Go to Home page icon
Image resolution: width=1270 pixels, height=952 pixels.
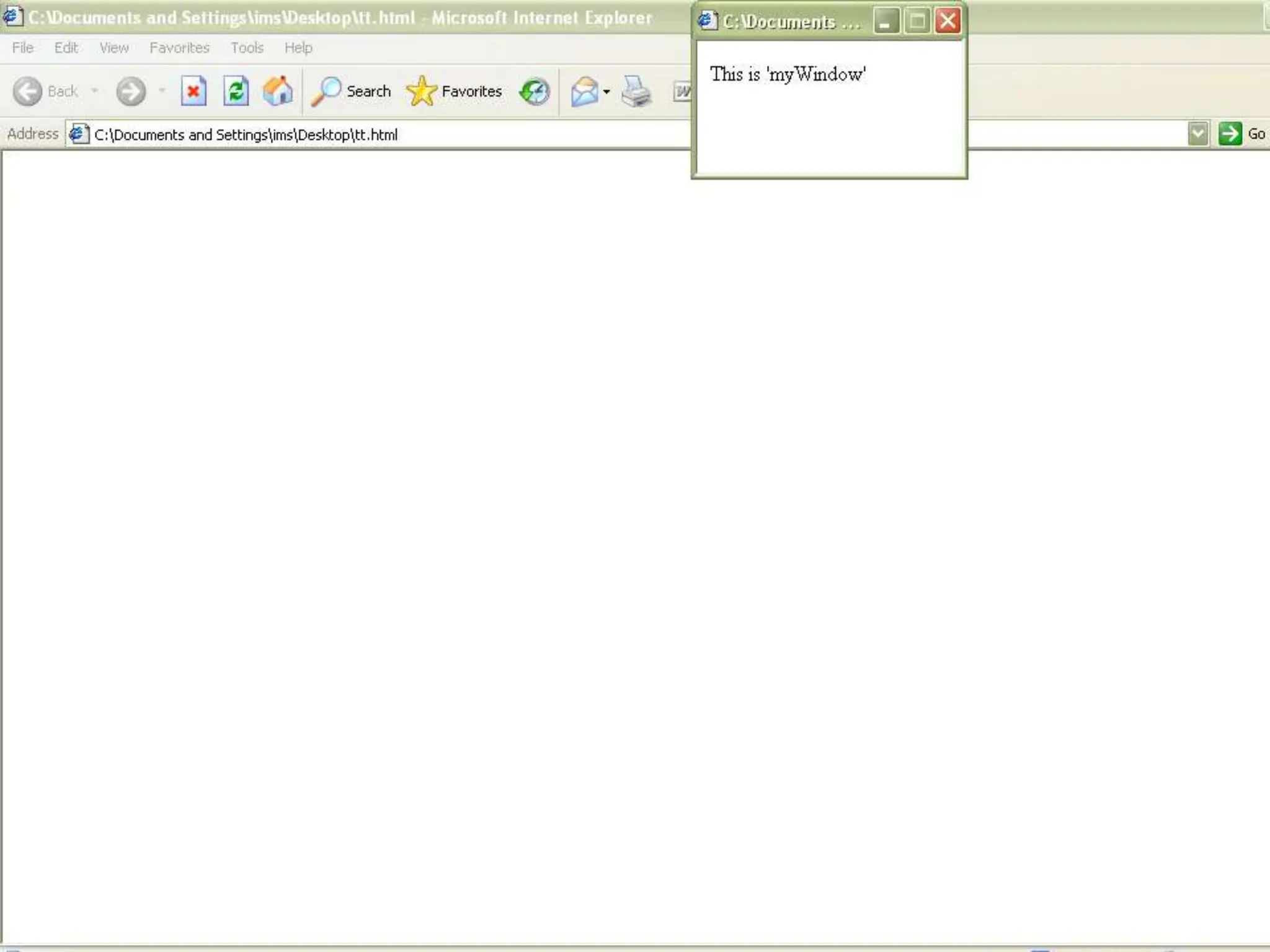point(278,92)
